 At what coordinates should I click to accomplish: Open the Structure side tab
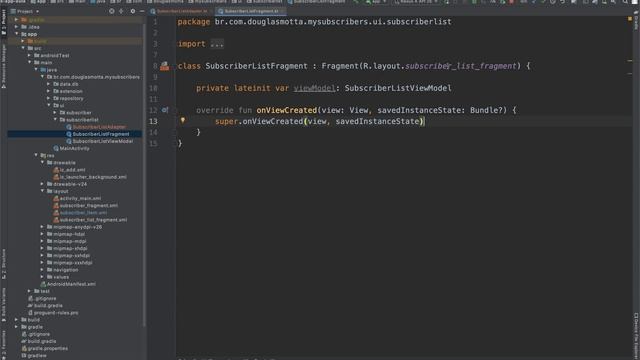pyautogui.click(x=4, y=263)
